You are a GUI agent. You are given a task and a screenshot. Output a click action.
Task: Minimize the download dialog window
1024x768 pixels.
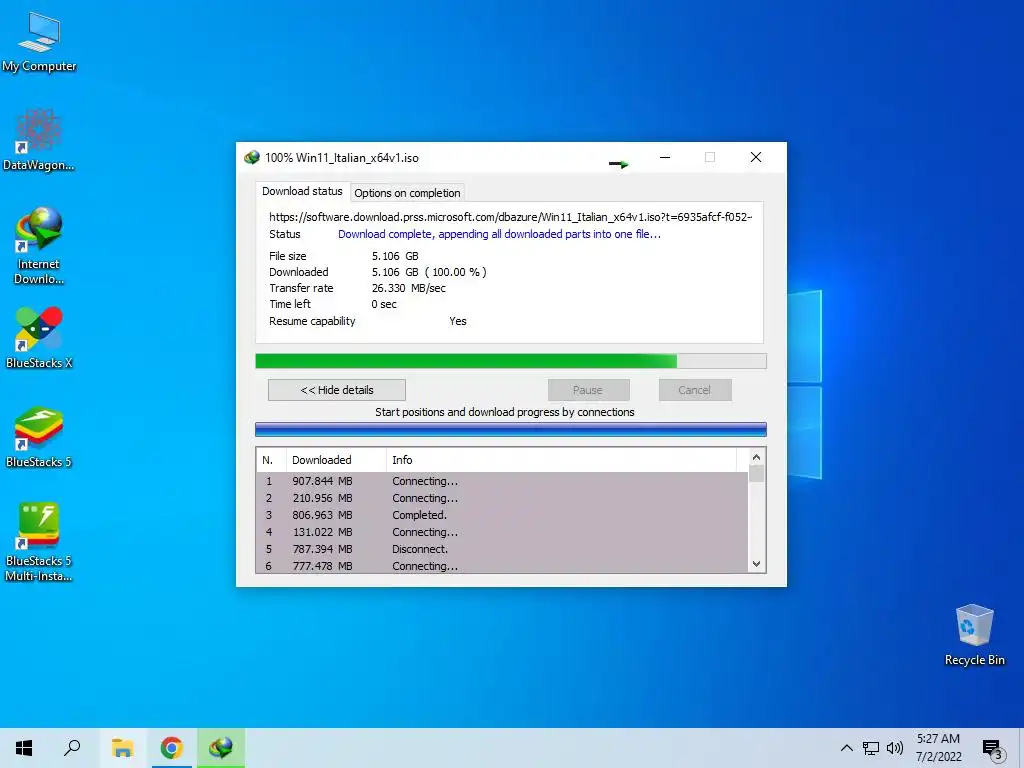(665, 157)
